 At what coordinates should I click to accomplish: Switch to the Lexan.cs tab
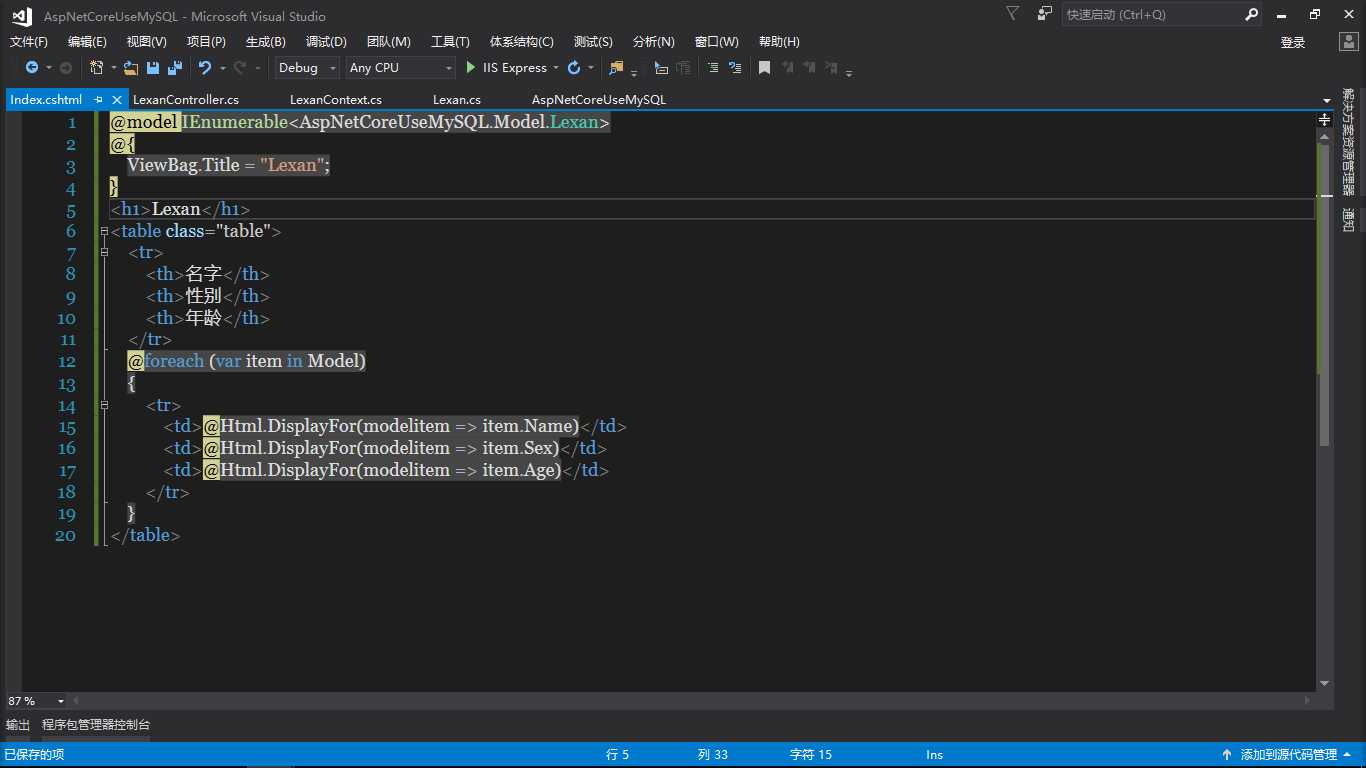tap(457, 100)
